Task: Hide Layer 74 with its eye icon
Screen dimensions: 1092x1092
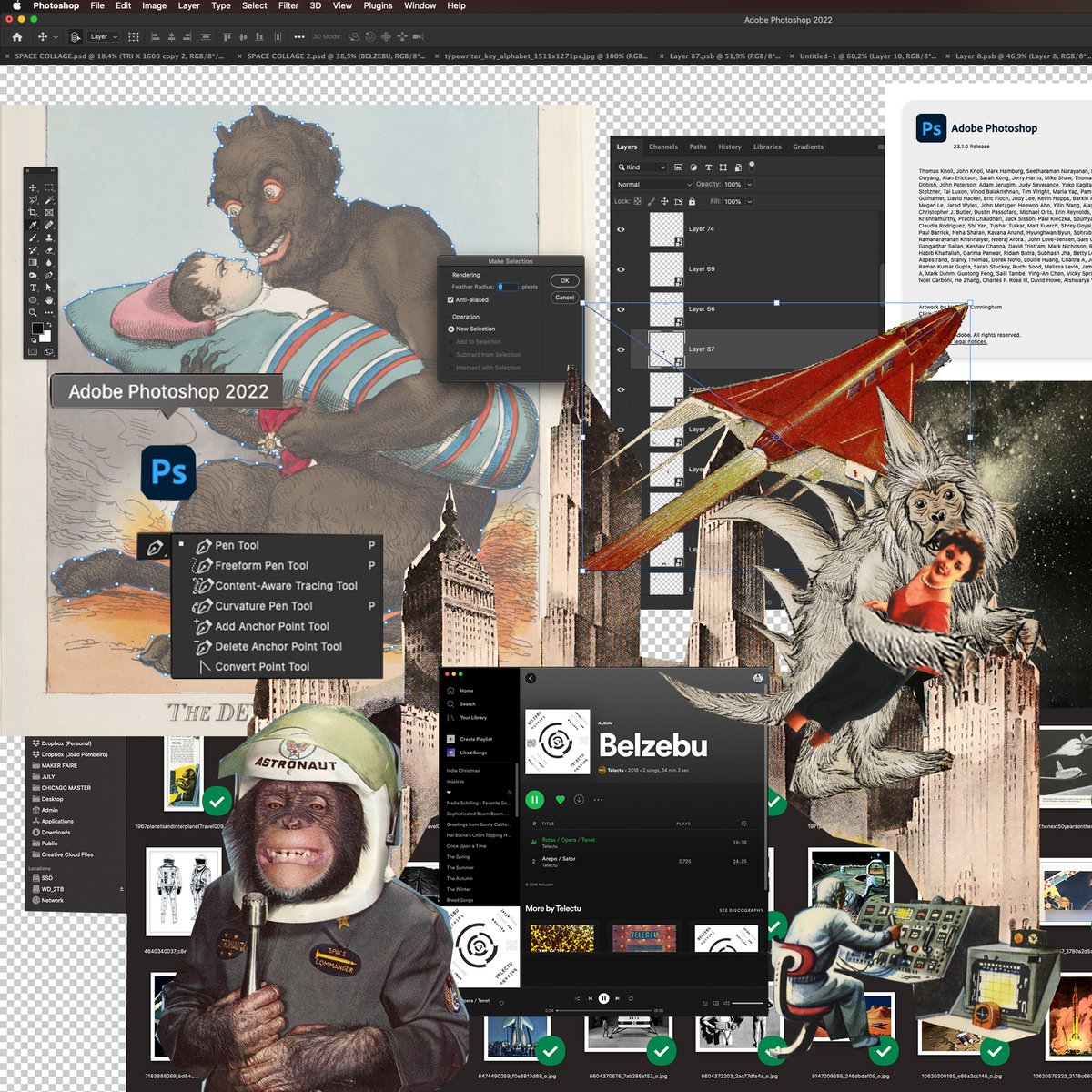Action: point(621,229)
